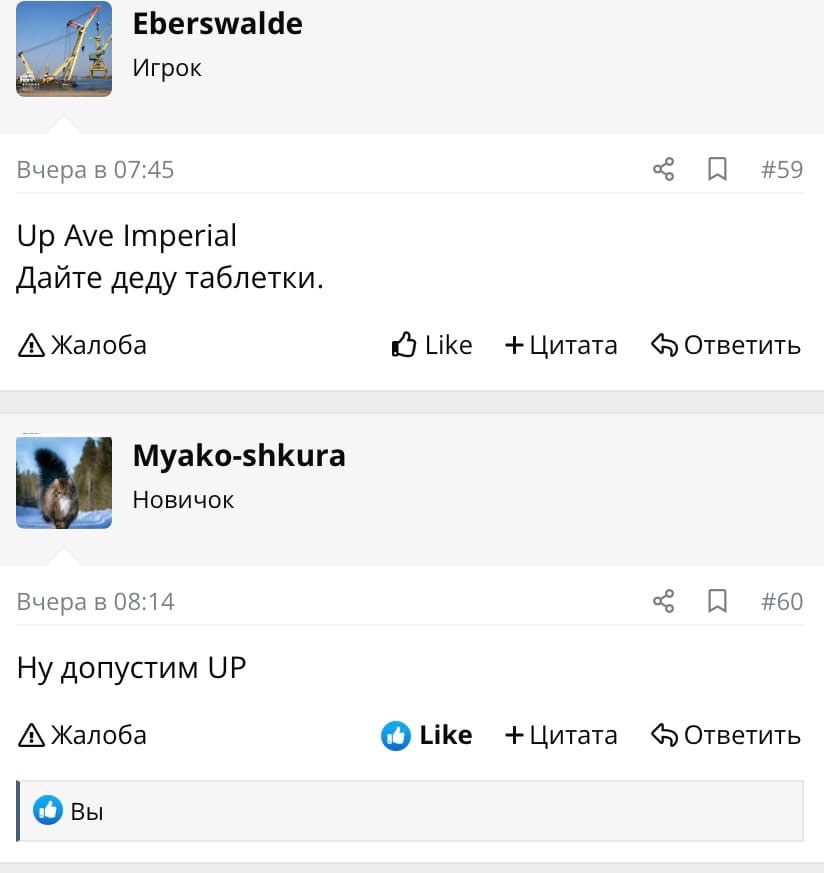This screenshot has height=873, width=824.
Task: Reply to Myako-shkura's post
Action: (726, 735)
